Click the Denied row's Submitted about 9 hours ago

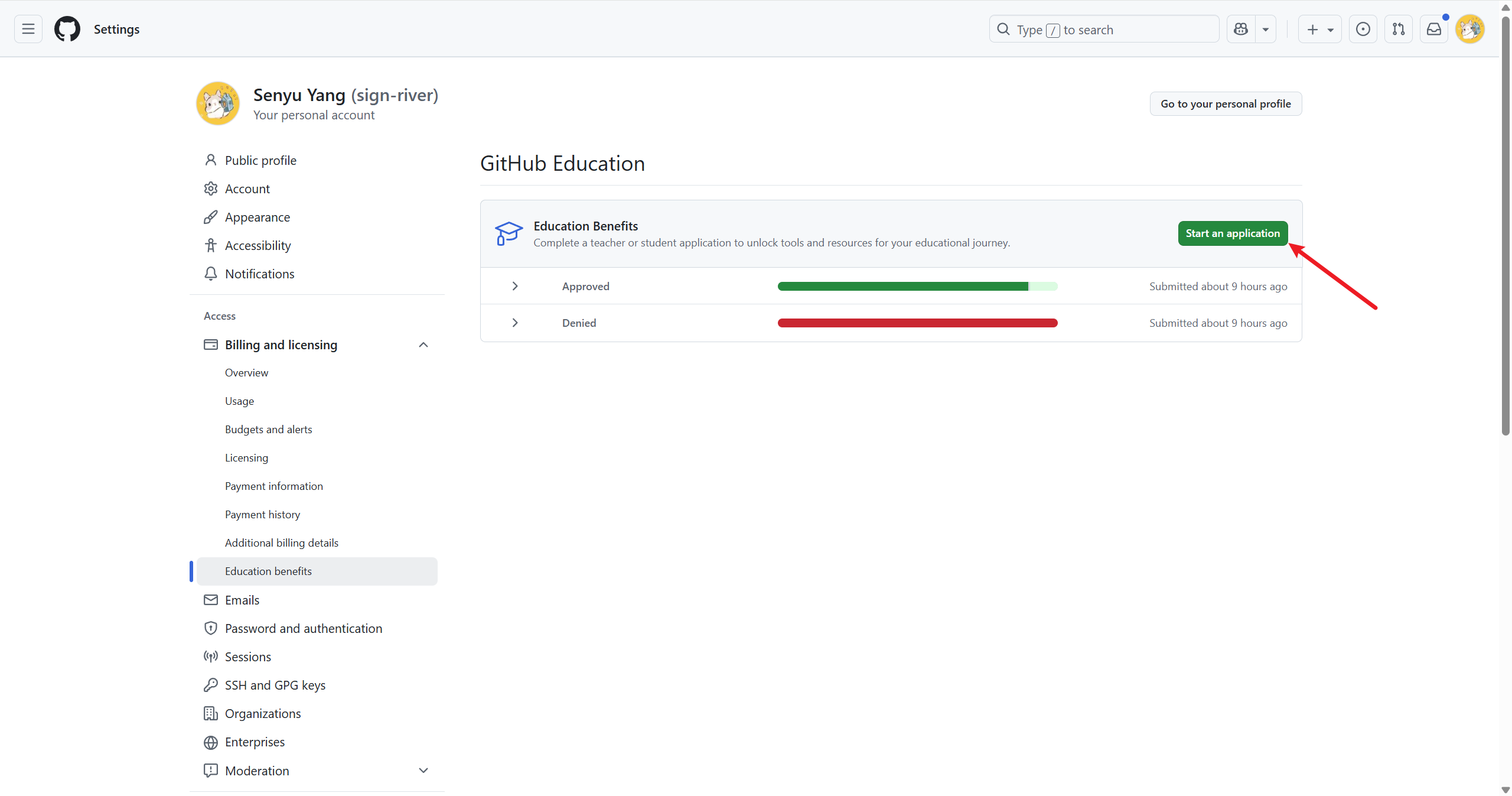(x=1218, y=323)
